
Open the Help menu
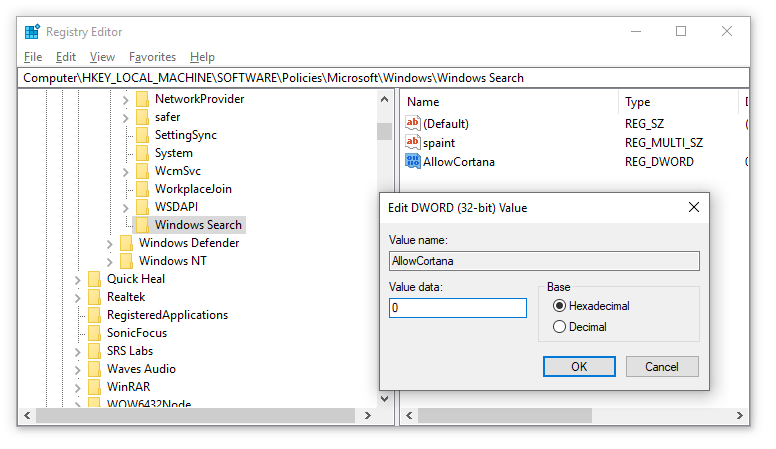pos(202,57)
